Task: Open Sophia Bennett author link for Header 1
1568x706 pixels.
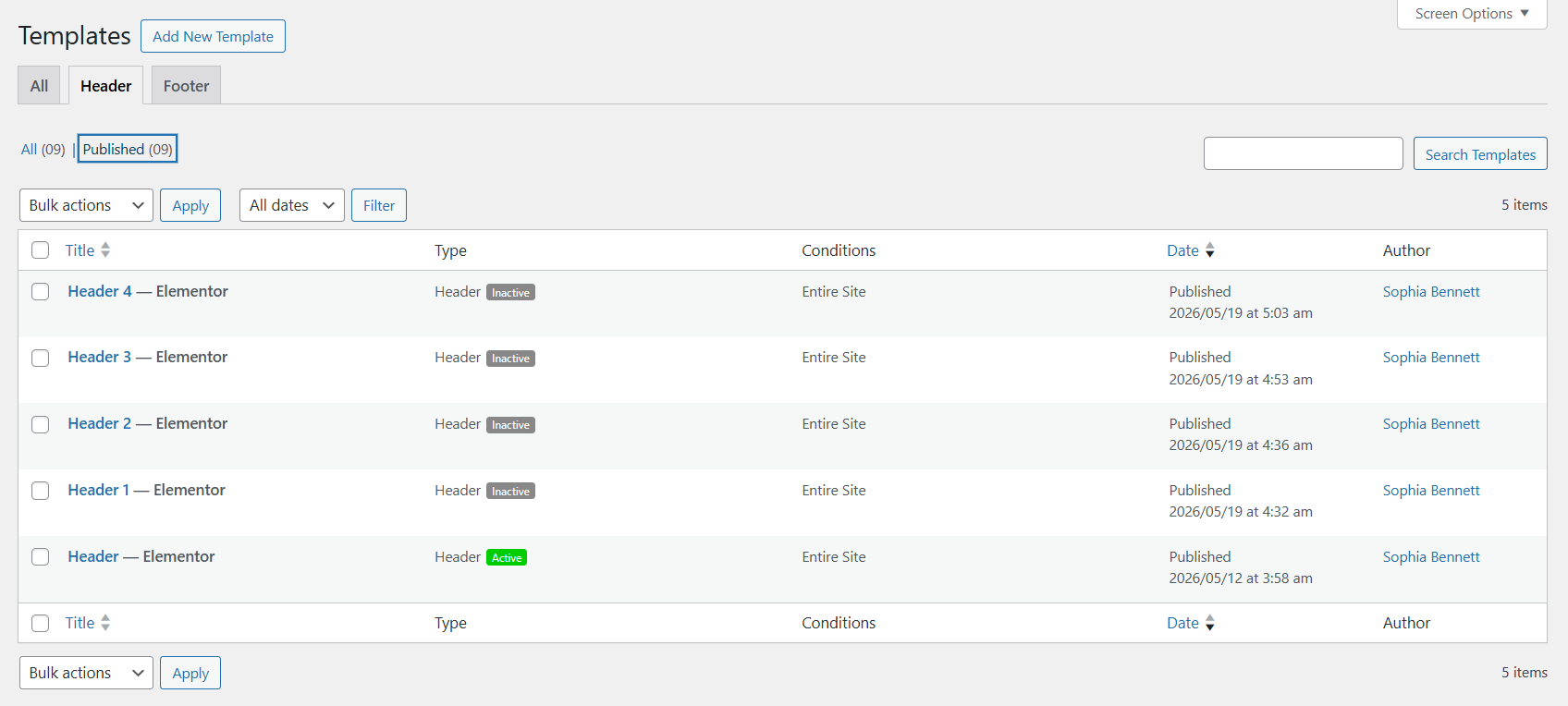Action: pyautogui.click(x=1431, y=490)
